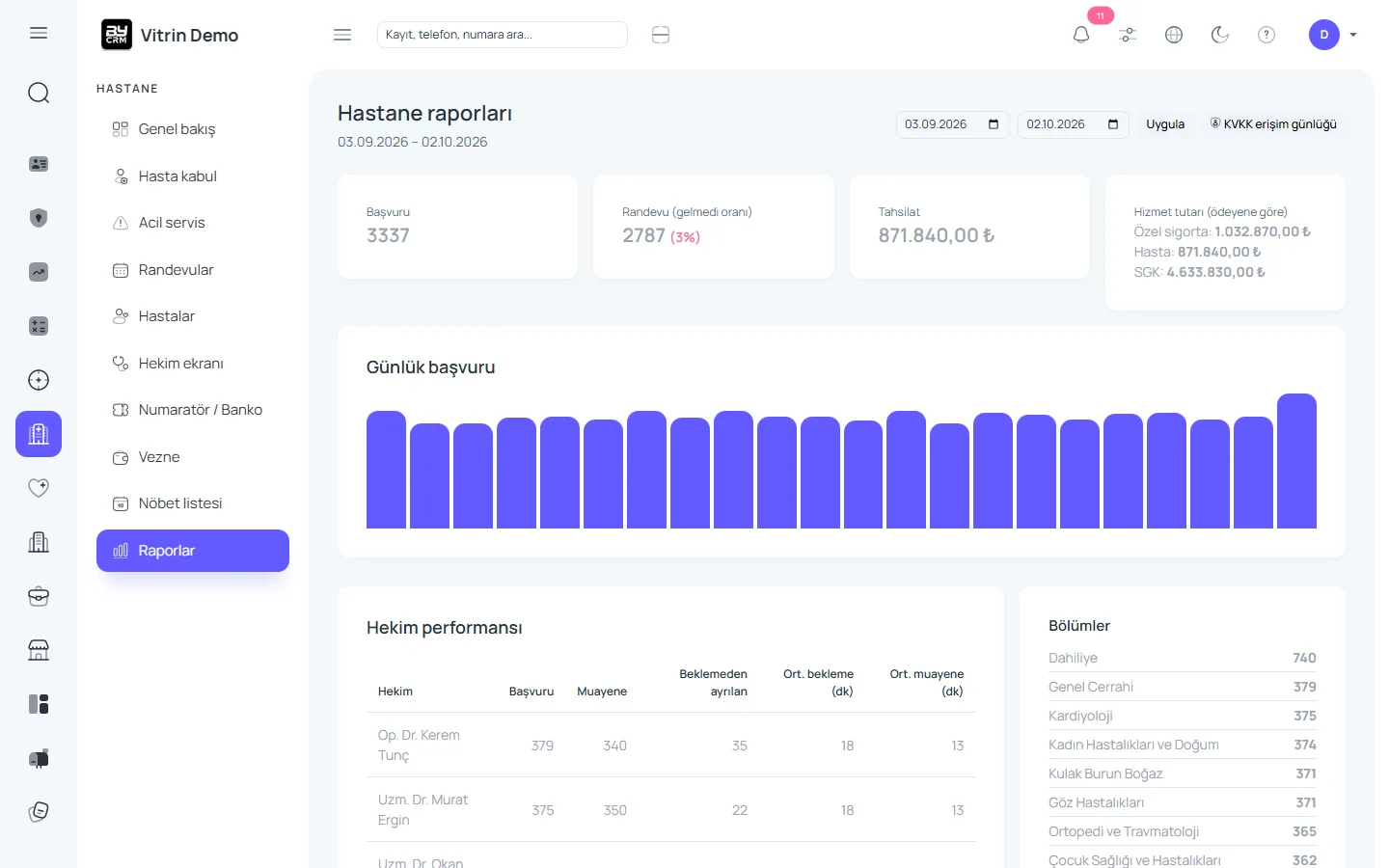Open Hastalar menu item
This screenshot has width=1389, height=868.
tap(193, 316)
